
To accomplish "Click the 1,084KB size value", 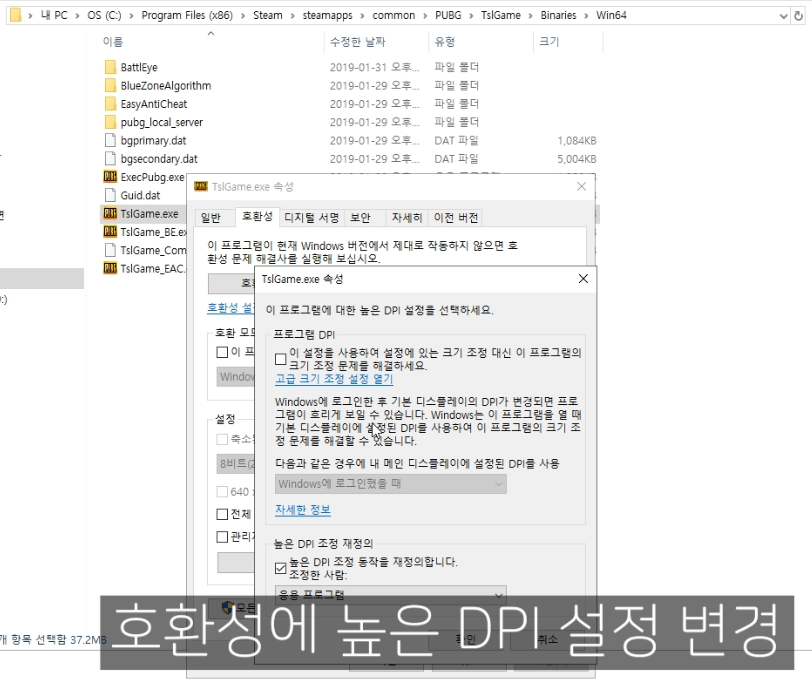I will pos(577,140).
